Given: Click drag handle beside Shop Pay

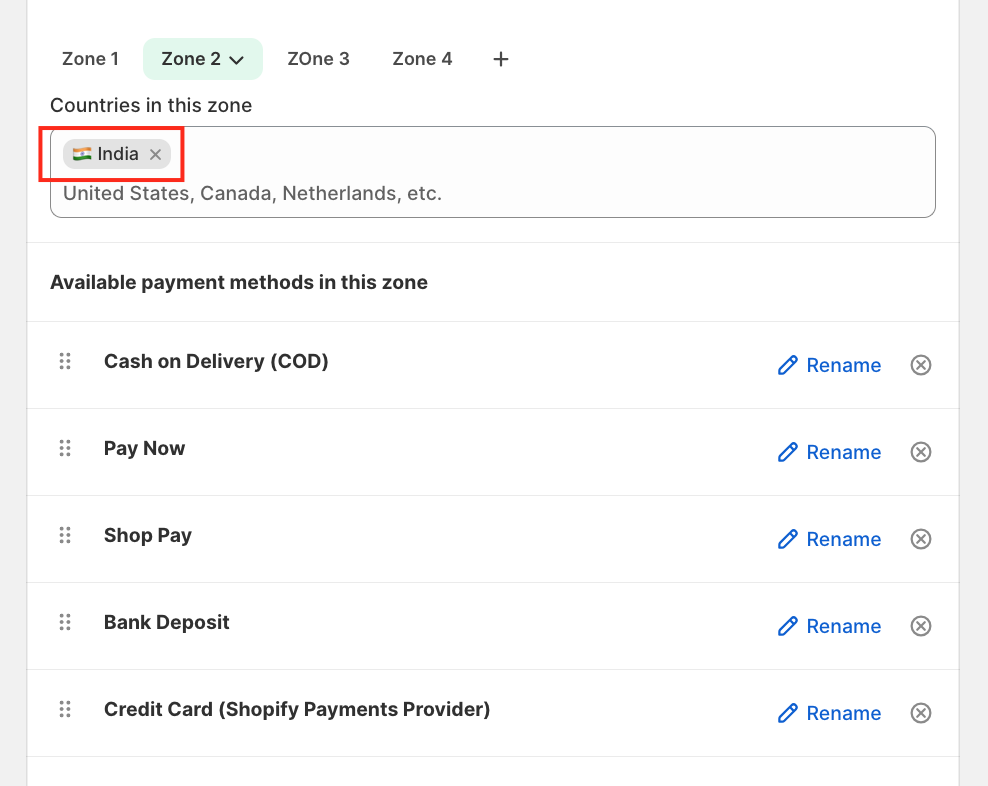Looking at the screenshot, I should (x=65, y=535).
